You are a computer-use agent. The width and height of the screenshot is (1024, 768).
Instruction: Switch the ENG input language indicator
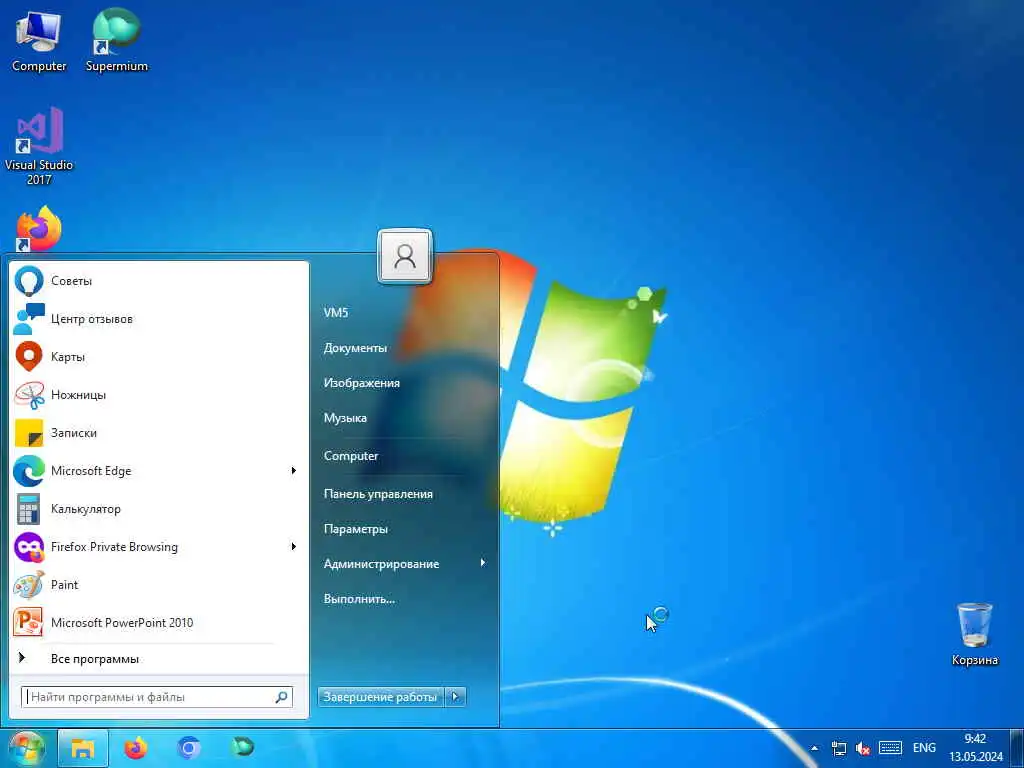tap(924, 748)
